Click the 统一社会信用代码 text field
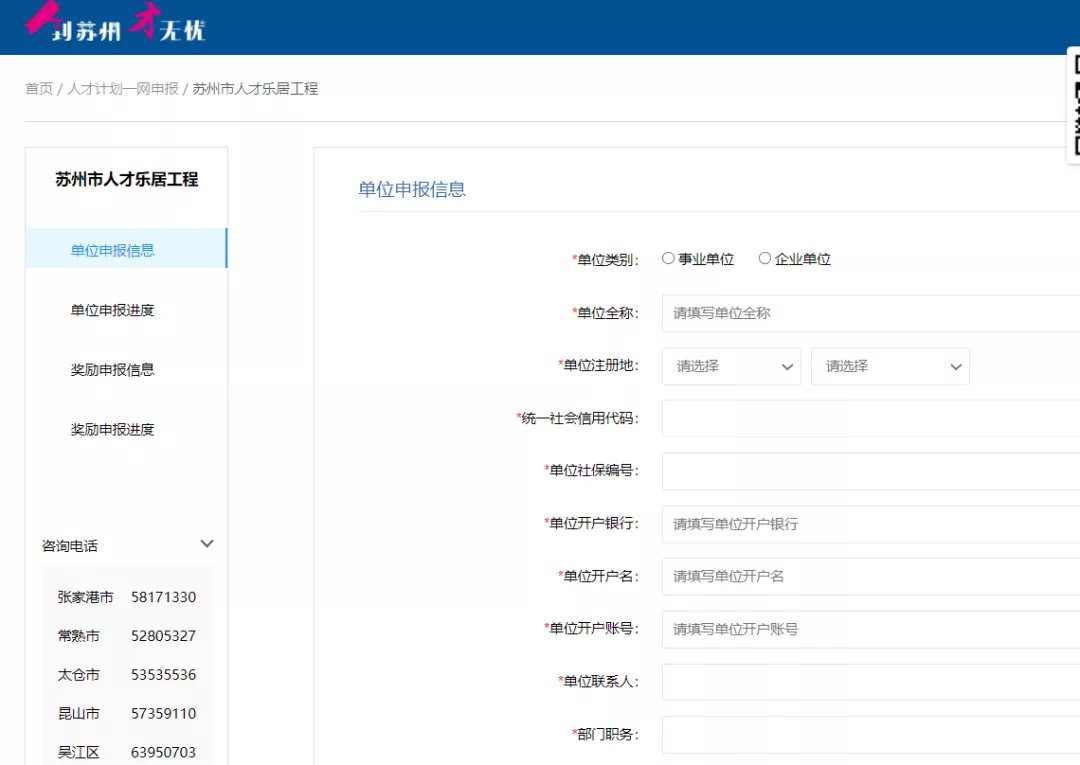Viewport: 1080px width, 765px height. 870,418
